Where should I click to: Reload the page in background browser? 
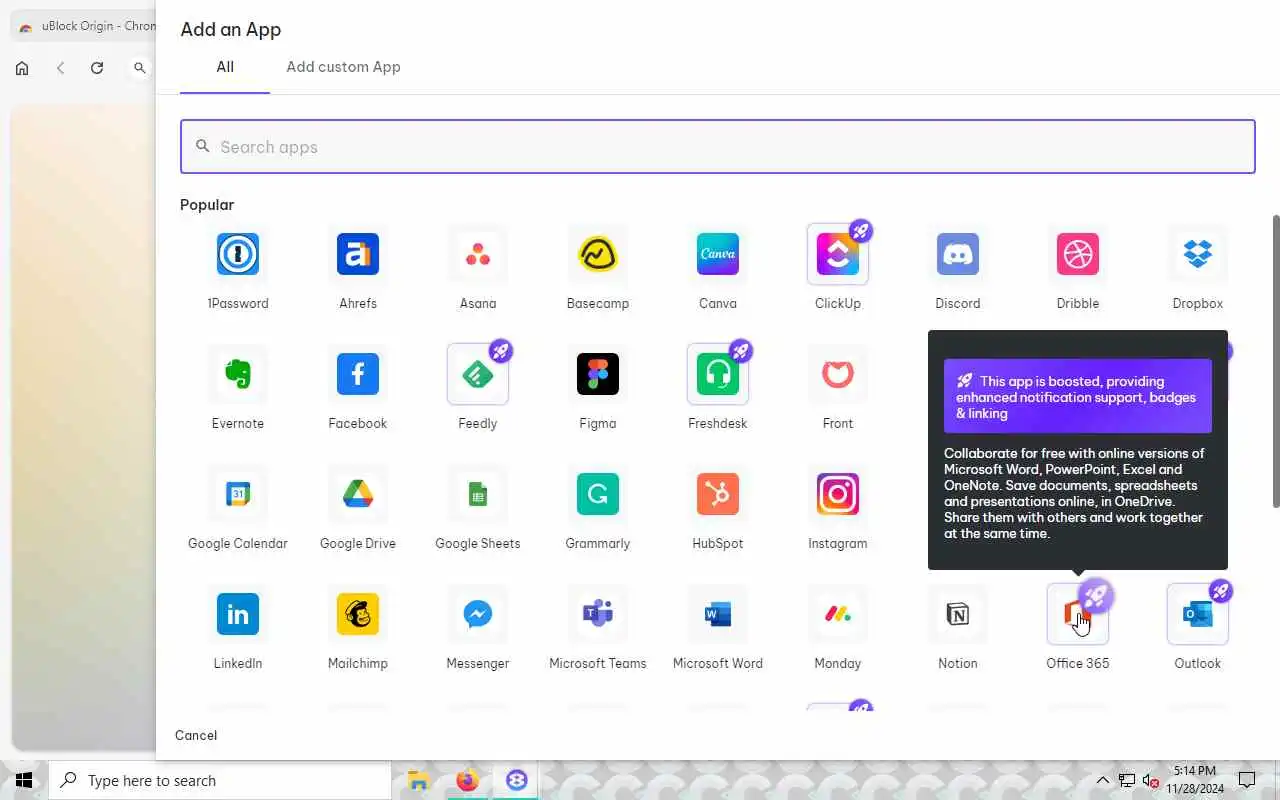click(97, 68)
